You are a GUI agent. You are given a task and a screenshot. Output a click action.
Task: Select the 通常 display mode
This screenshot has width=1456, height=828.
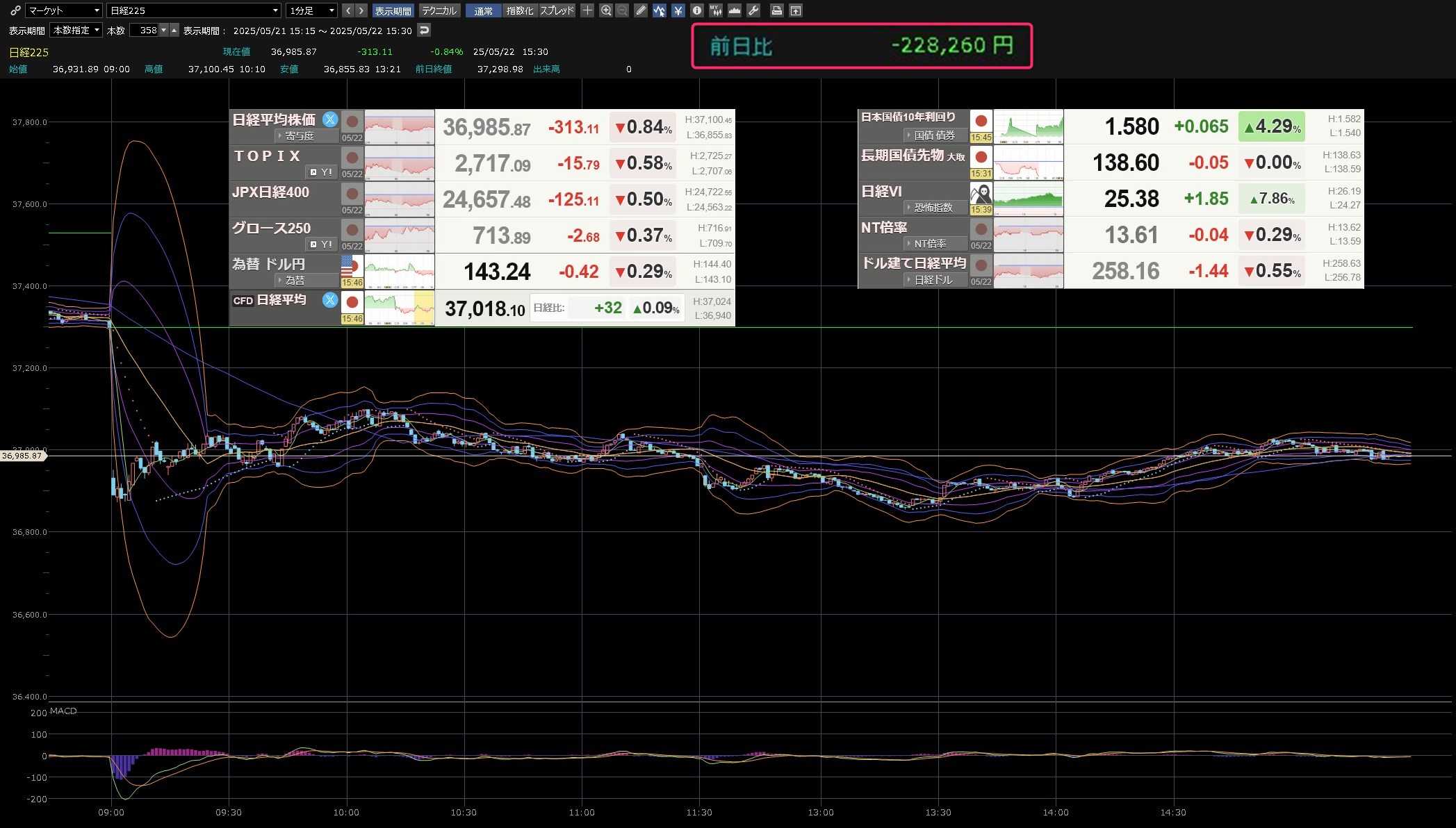[x=483, y=10]
